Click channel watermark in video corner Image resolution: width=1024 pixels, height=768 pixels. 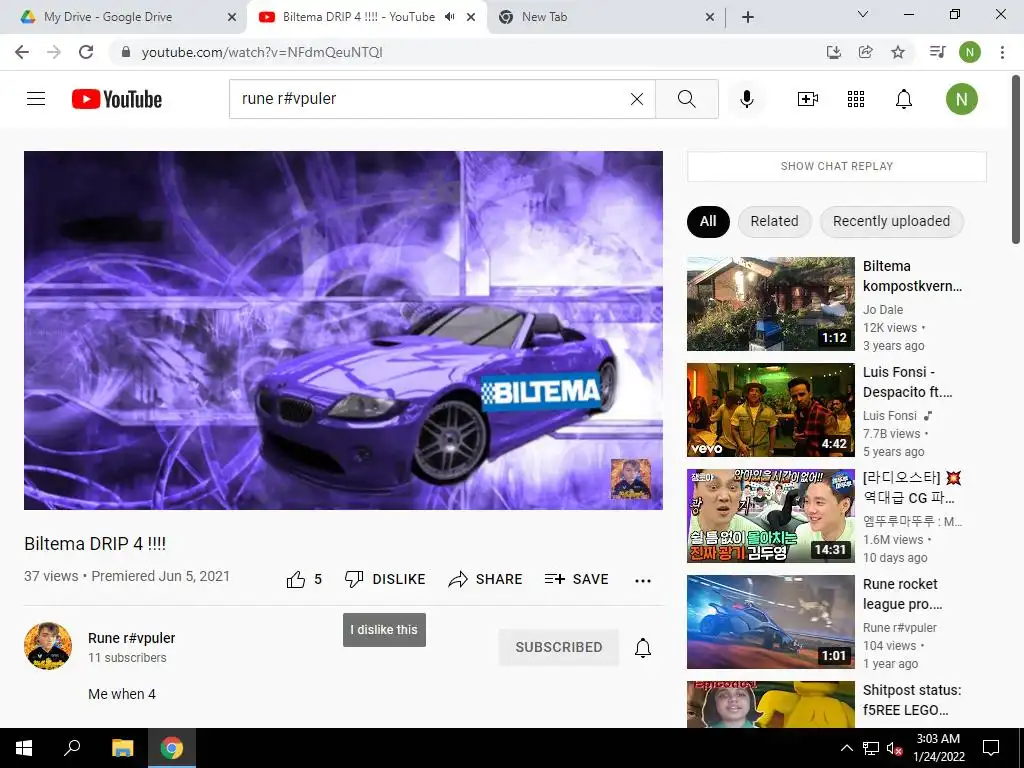click(630, 479)
